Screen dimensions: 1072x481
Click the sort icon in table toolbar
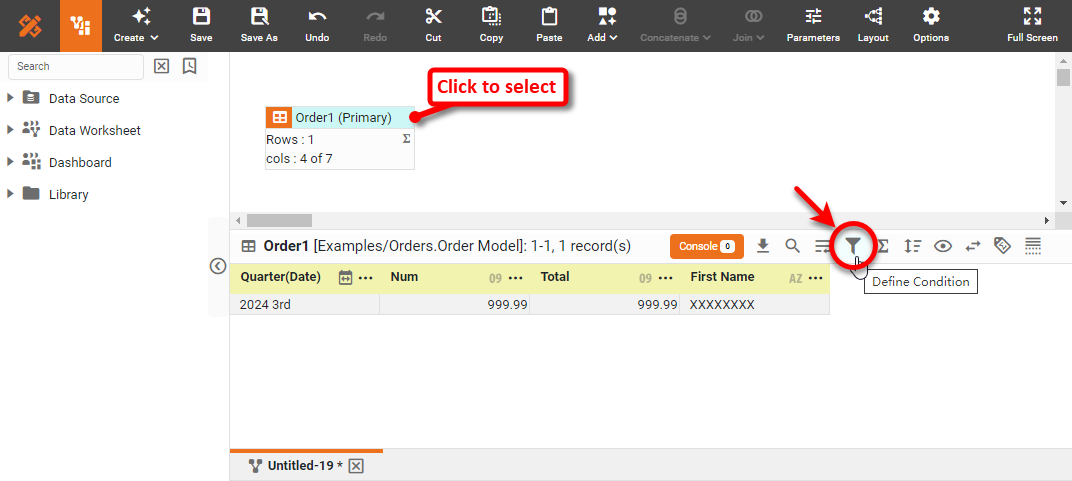tap(912, 246)
